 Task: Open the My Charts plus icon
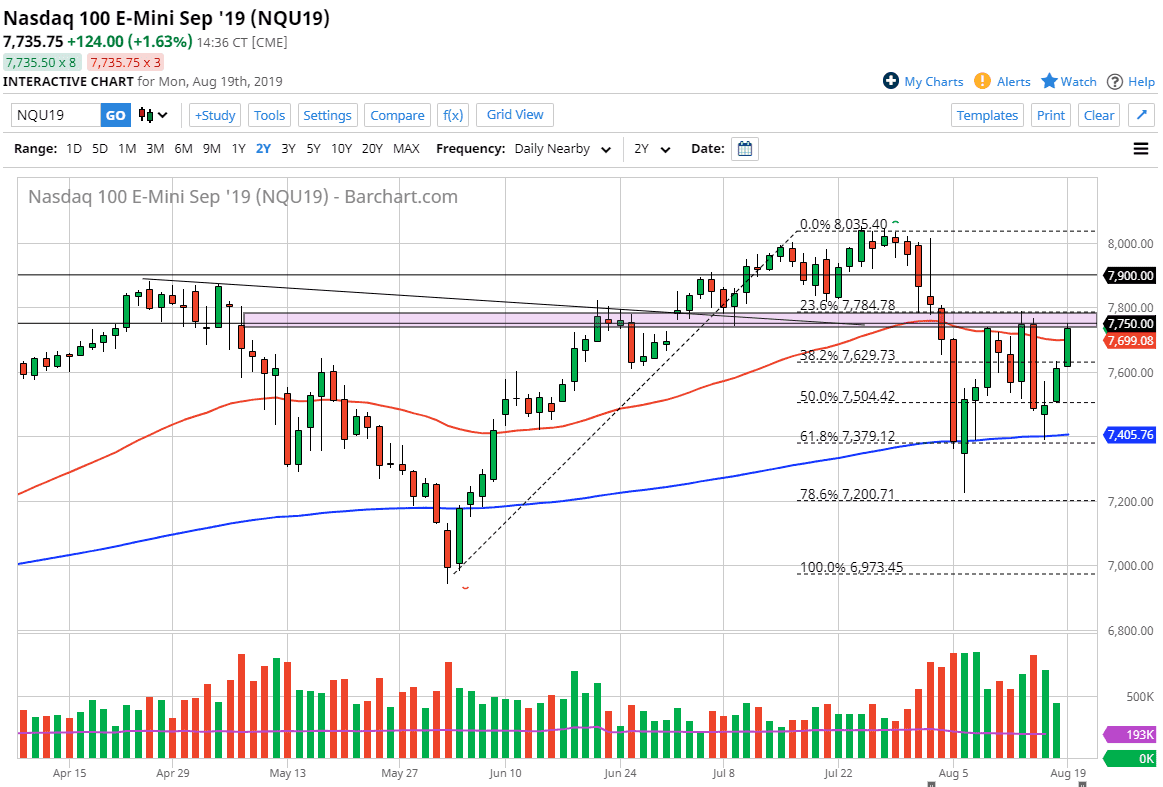890,81
